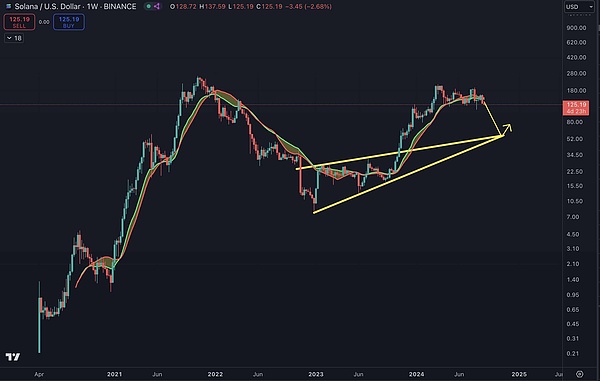
Task: Click the purple data source icon
Action: click(x=157, y=7)
